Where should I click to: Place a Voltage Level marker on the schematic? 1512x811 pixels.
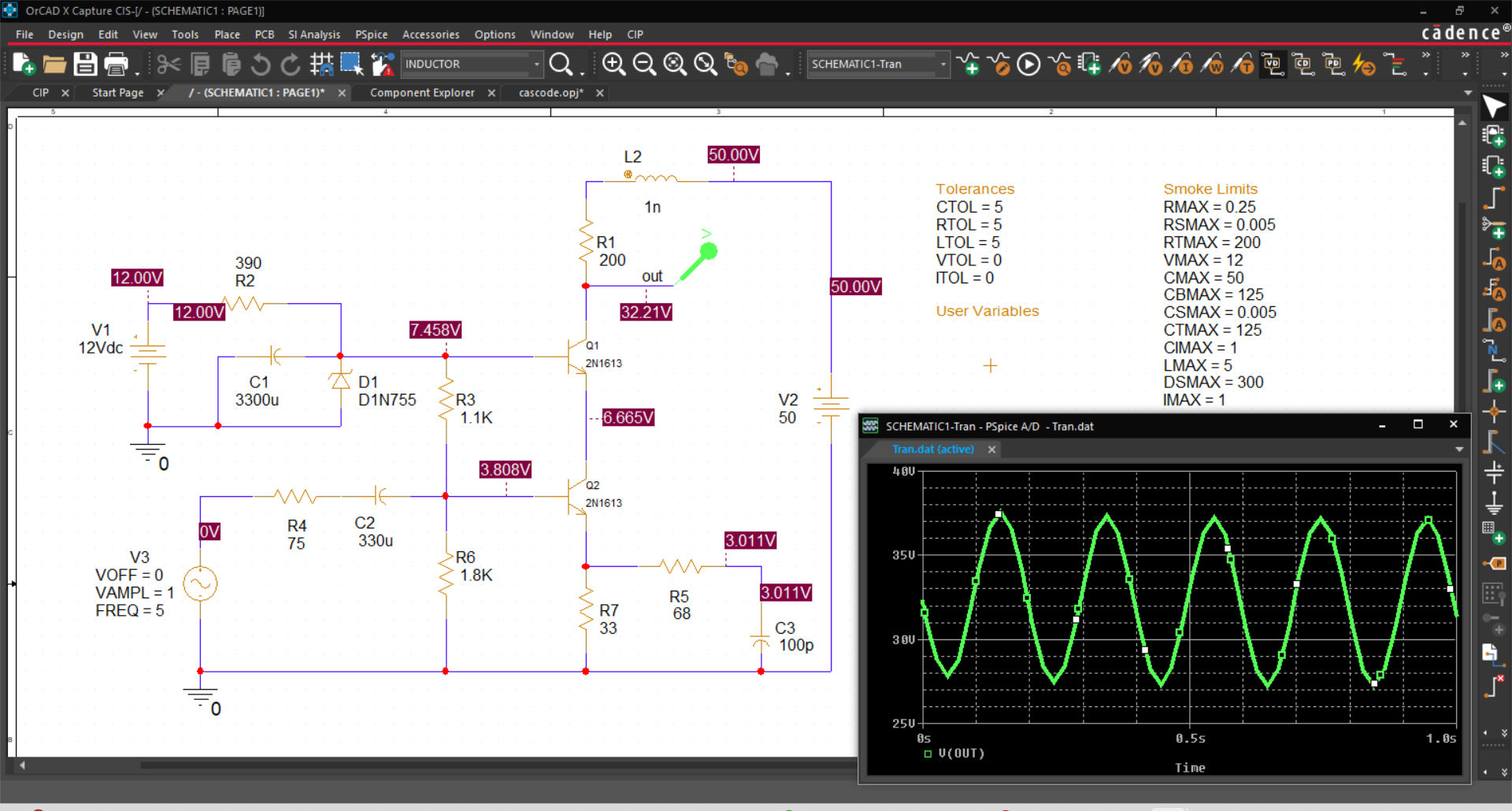(x=1121, y=64)
